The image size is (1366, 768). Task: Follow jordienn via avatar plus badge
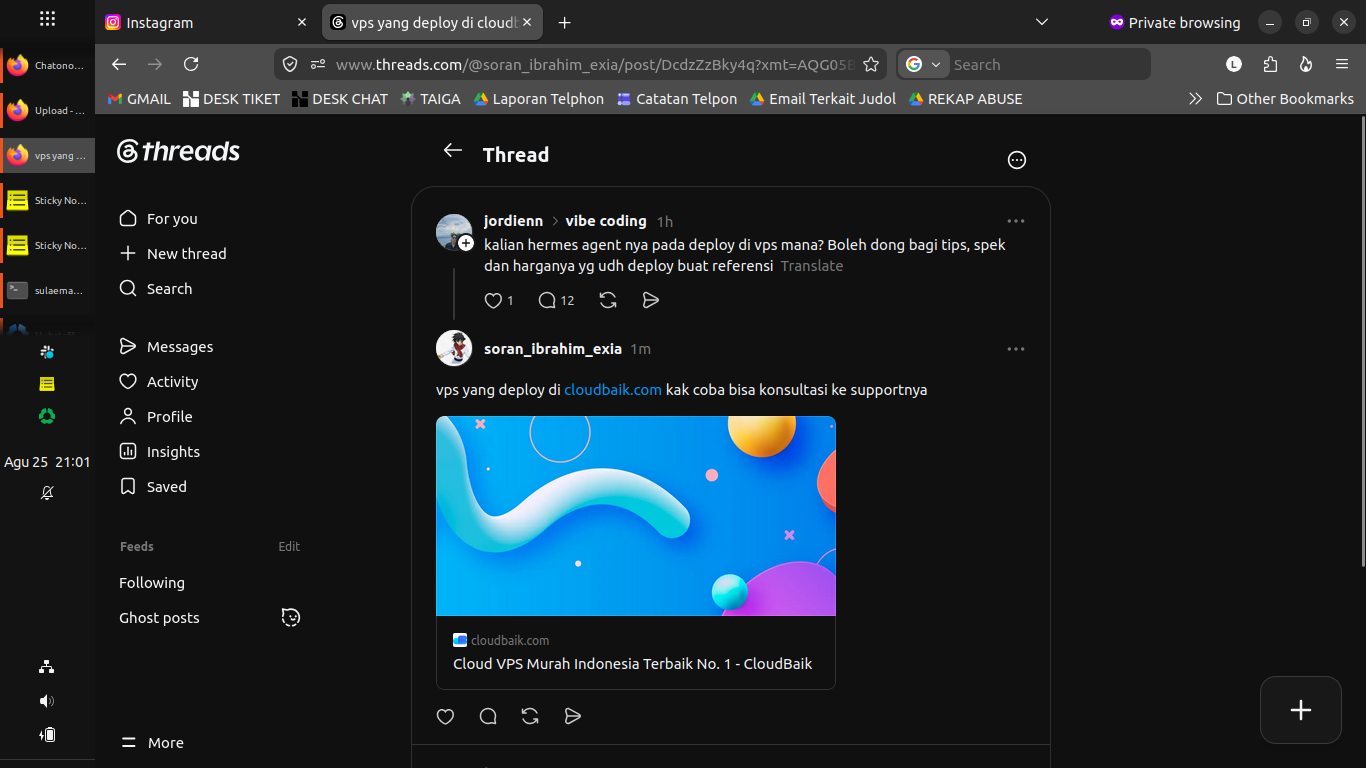click(x=466, y=243)
